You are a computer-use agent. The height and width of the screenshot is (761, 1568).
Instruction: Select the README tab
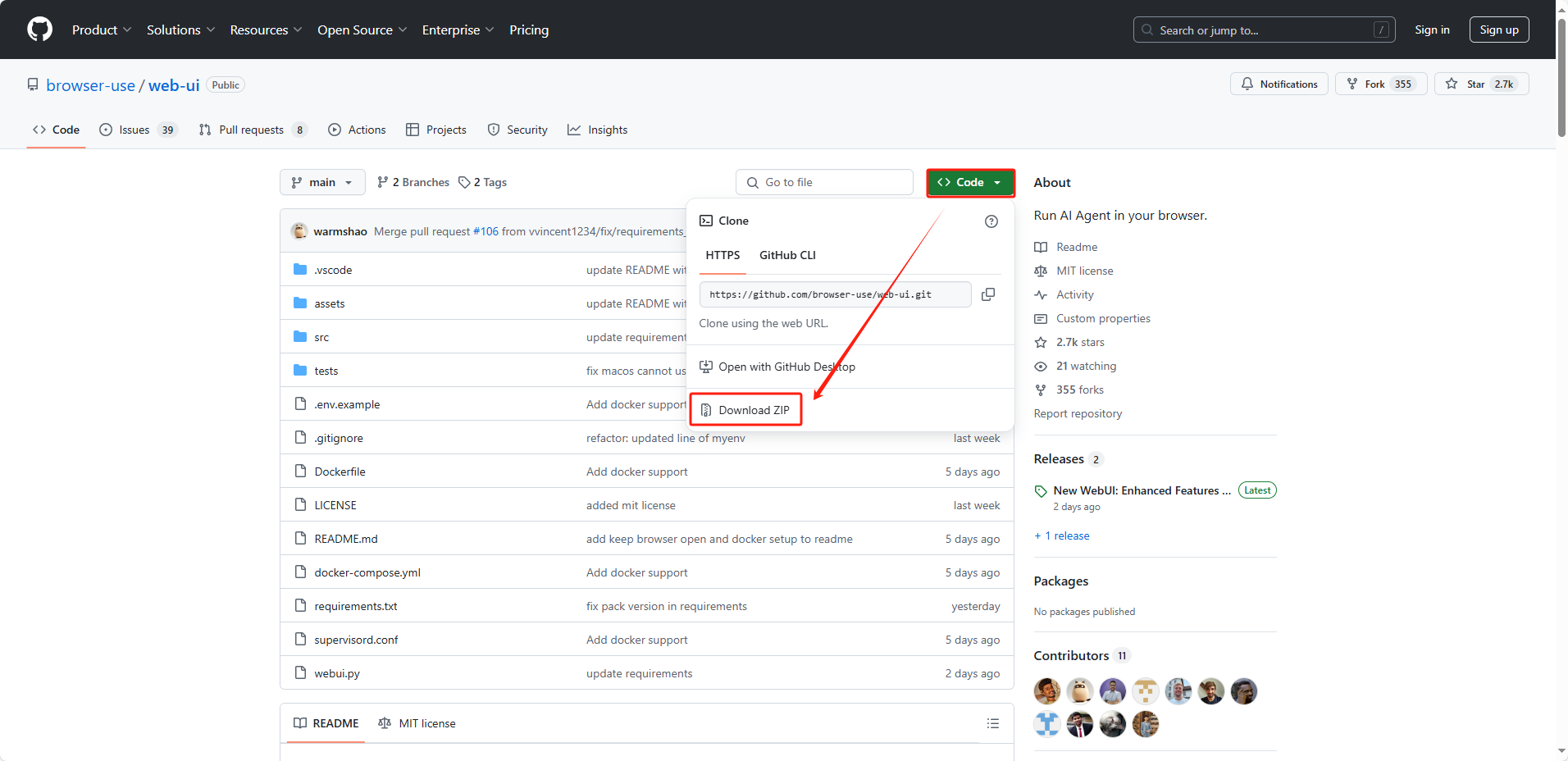326,723
